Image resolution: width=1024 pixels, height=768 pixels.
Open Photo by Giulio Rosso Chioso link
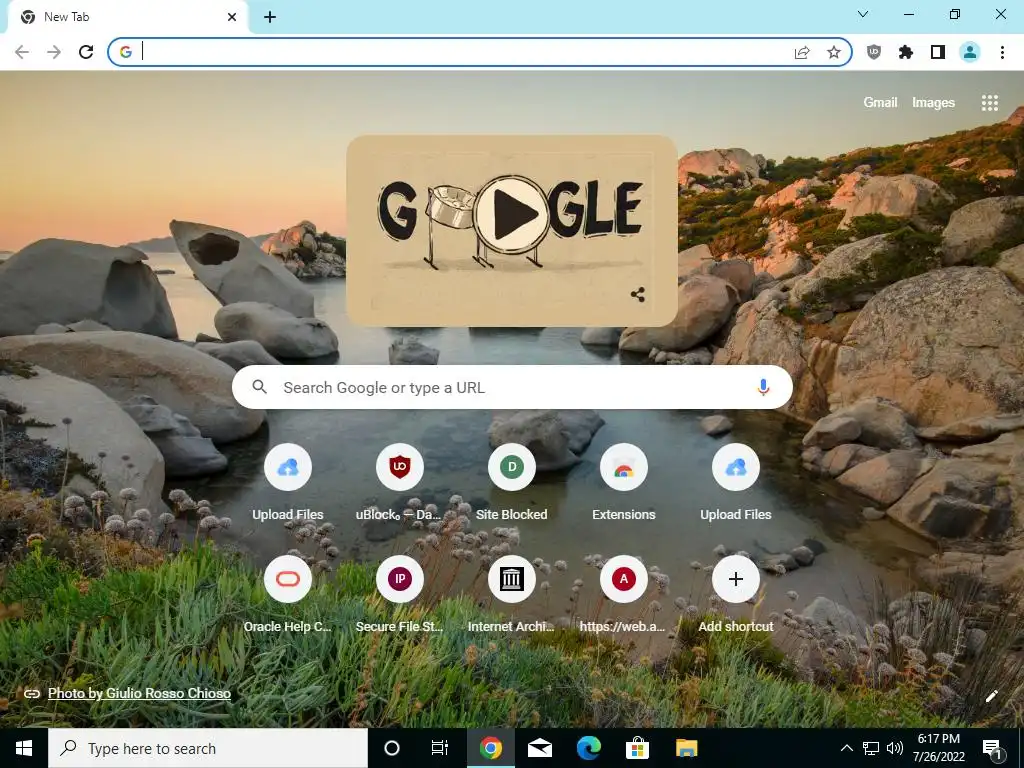pos(139,694)
